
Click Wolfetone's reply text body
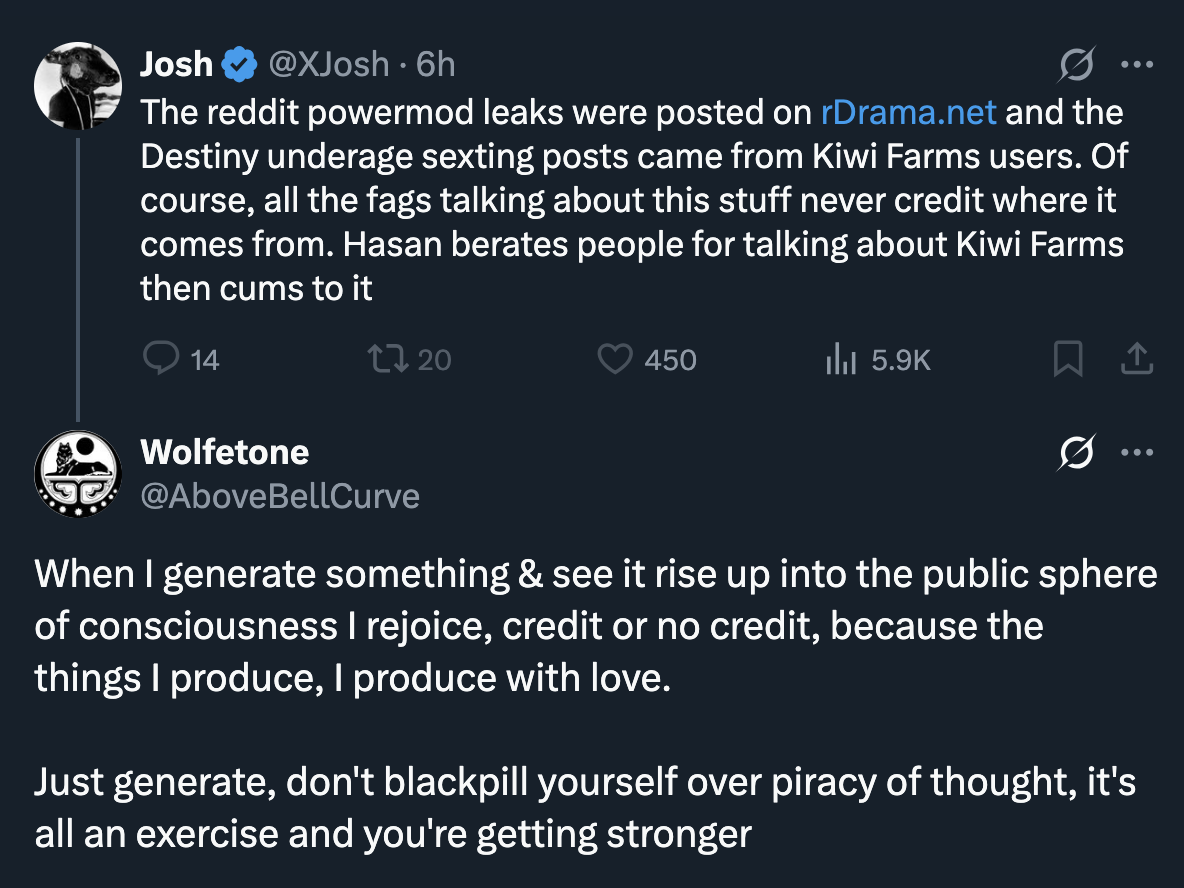click(x=596, y=704)
